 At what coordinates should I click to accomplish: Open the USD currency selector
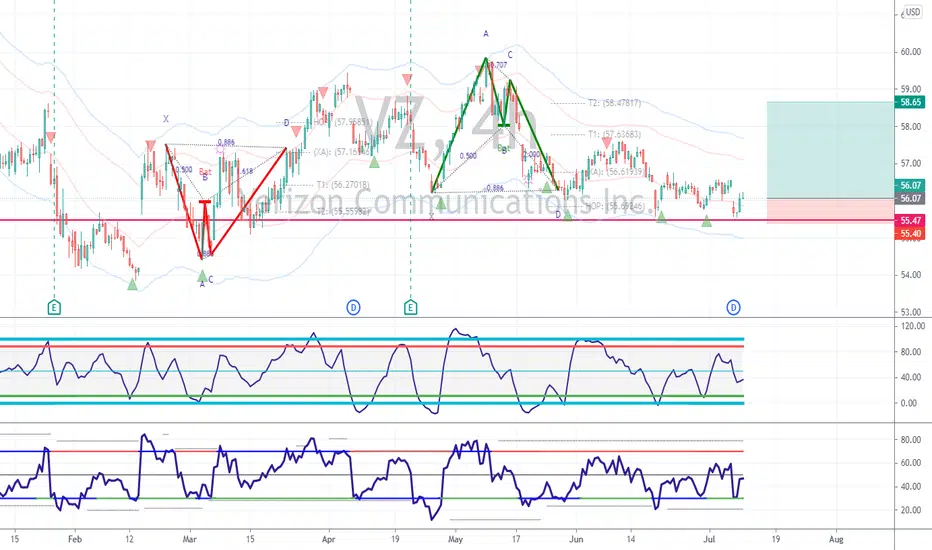(913, 12)
